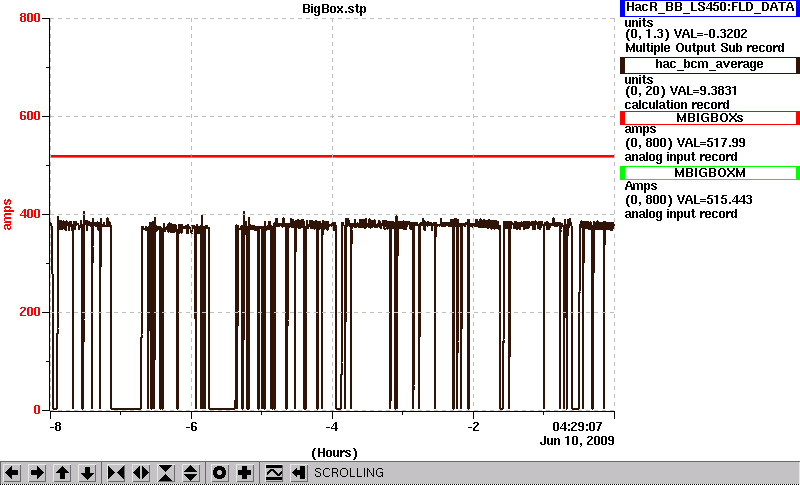The image size is (800, 485).
Task: Zoom in horizontally with the inward bowtie icon
Action: (x=116, y=473)
